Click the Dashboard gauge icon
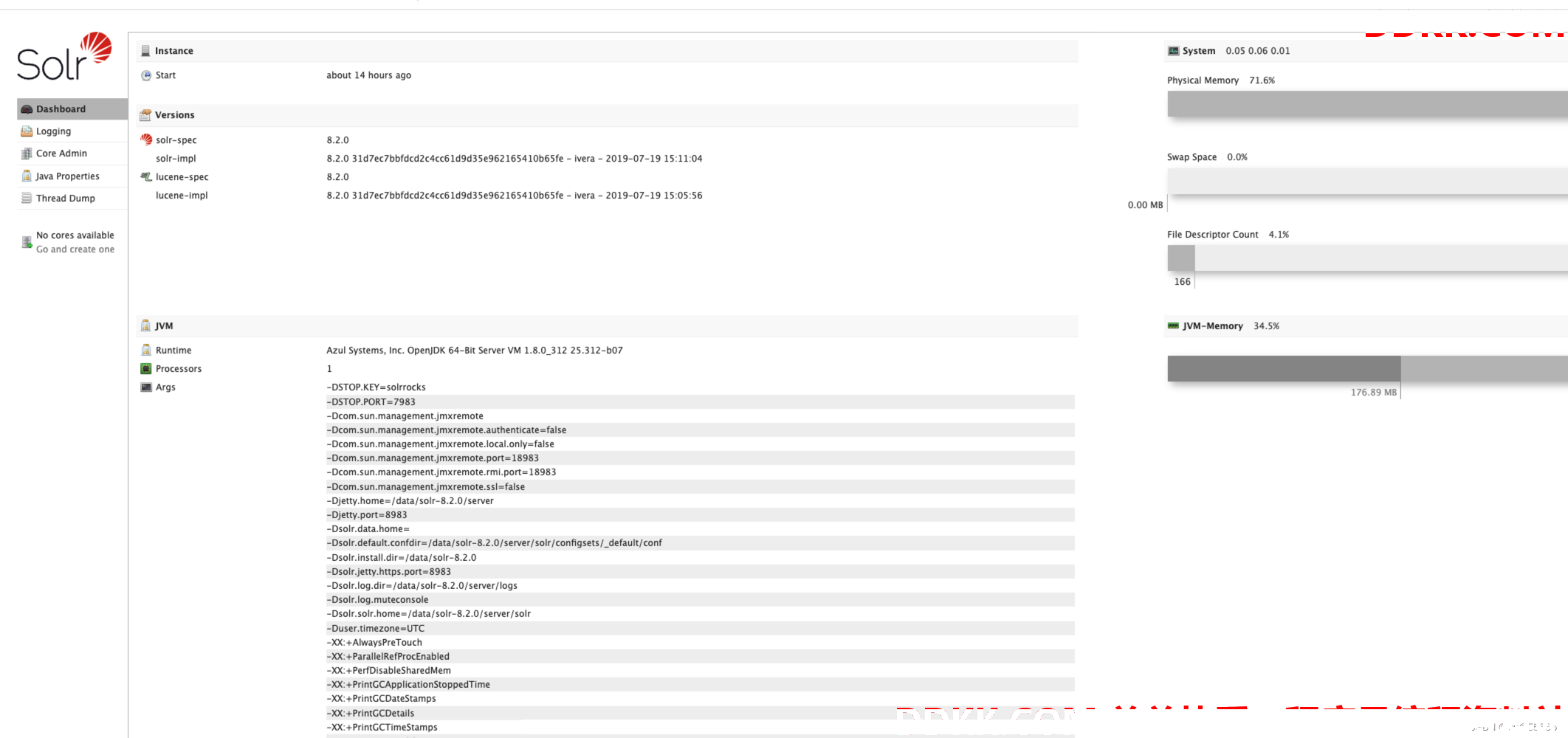The image size is (1568, 738). [x=27, y=109]
